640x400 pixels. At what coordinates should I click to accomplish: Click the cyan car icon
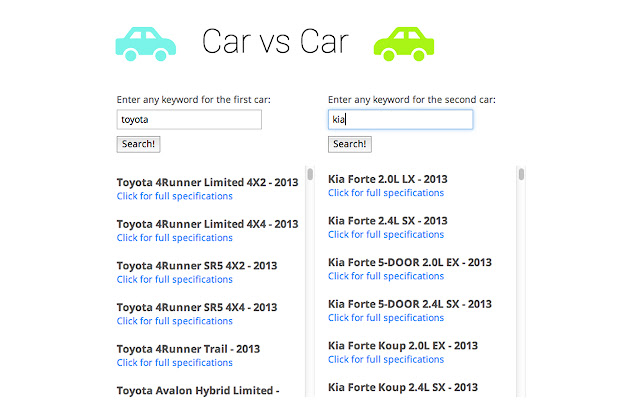point(146,44)
